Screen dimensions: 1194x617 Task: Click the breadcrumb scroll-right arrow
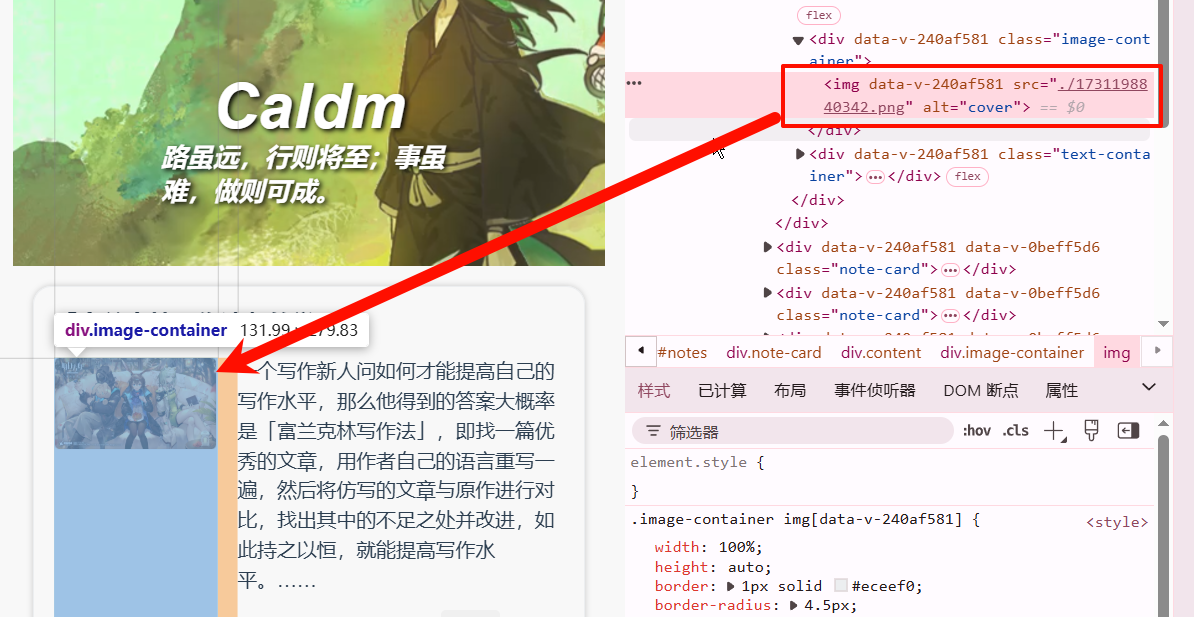click(1157, 350)
